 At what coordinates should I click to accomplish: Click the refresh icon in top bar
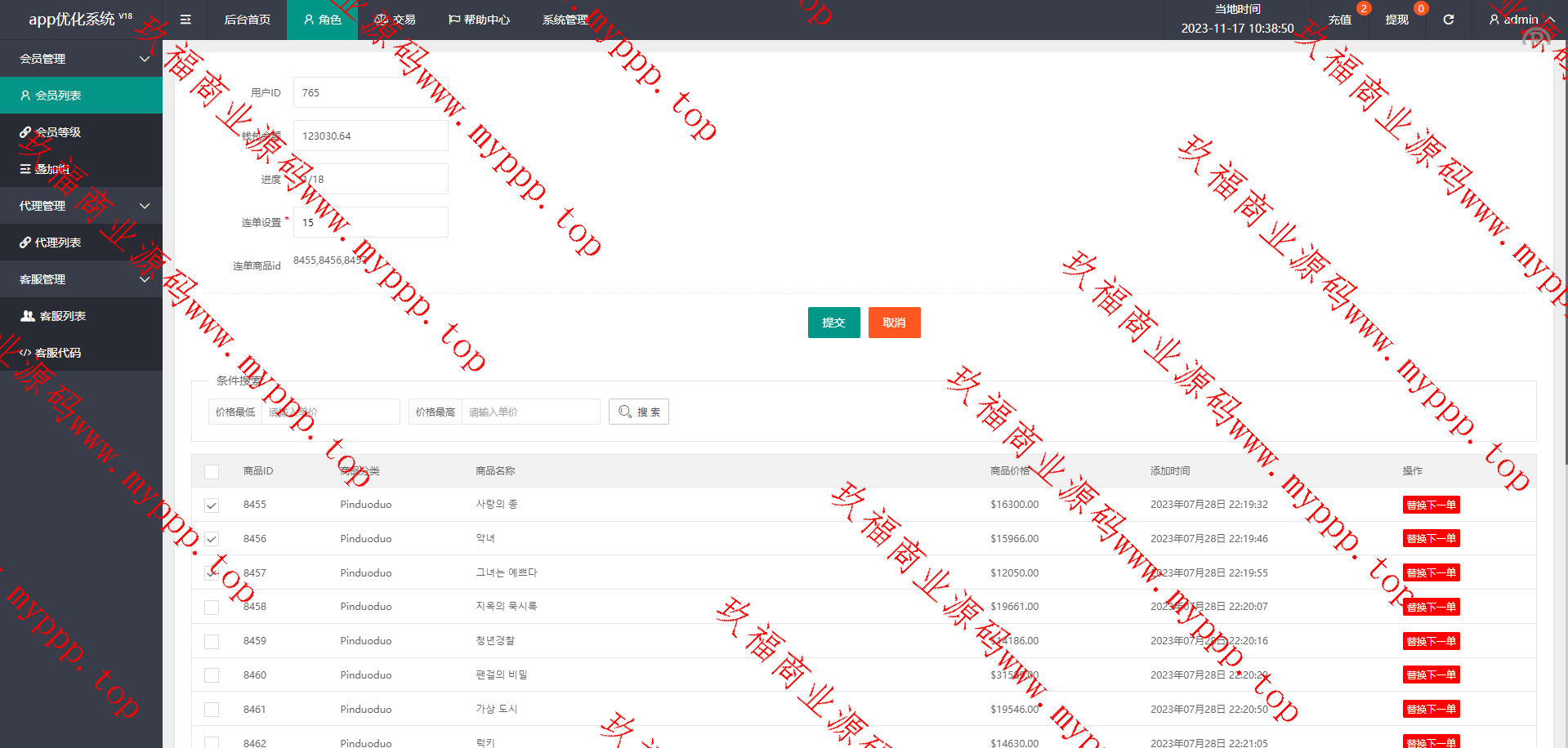pyautogui.click(x=1448, y=20)
